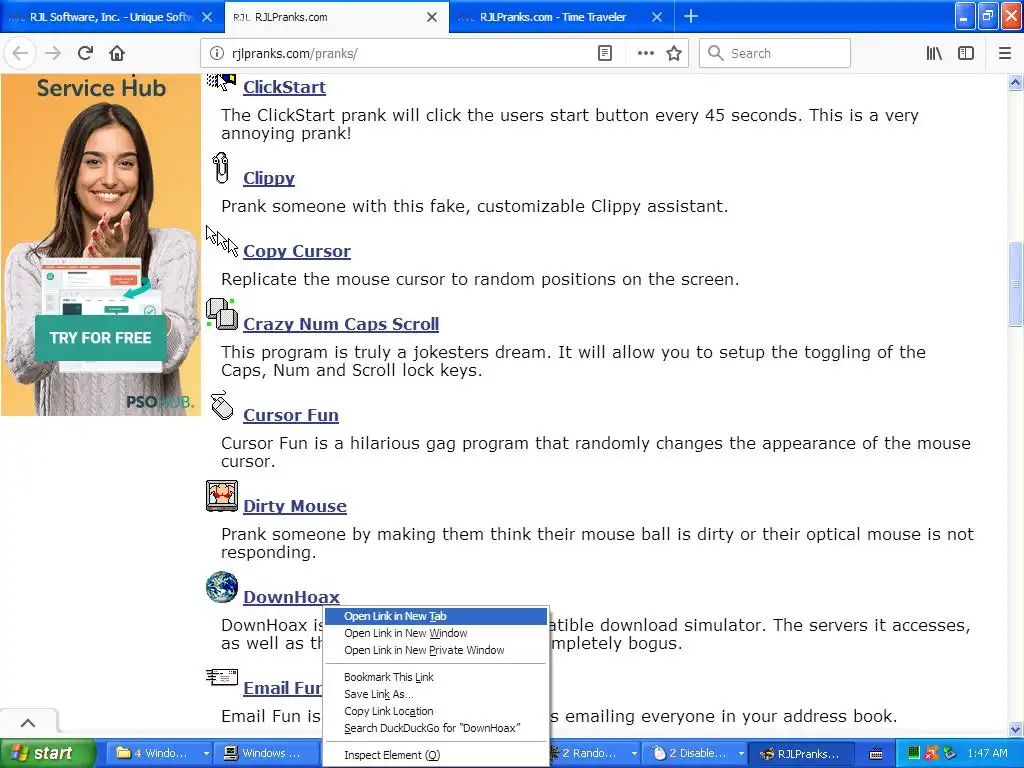Click the Copy Cursor arrows icon

point(222,240)
